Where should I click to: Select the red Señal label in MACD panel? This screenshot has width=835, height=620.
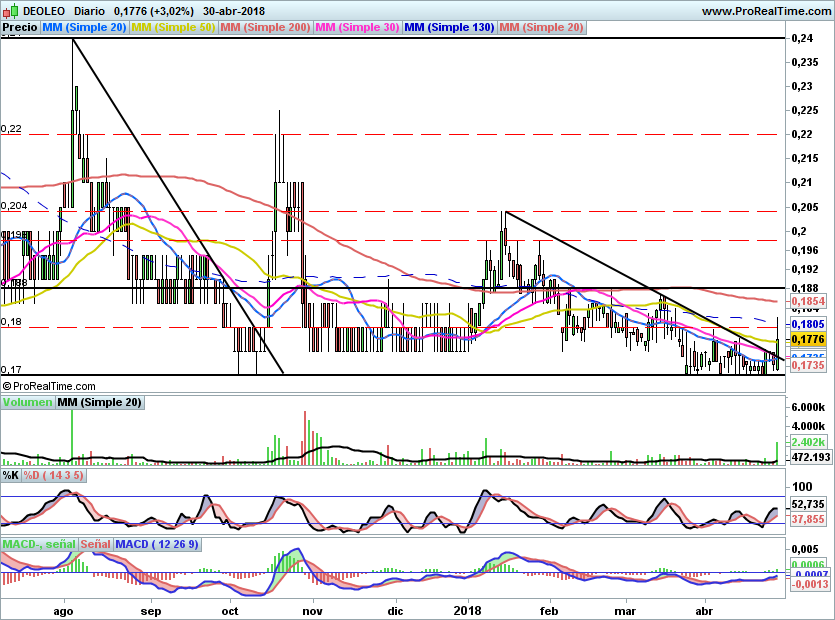click(x=95, y=544)
